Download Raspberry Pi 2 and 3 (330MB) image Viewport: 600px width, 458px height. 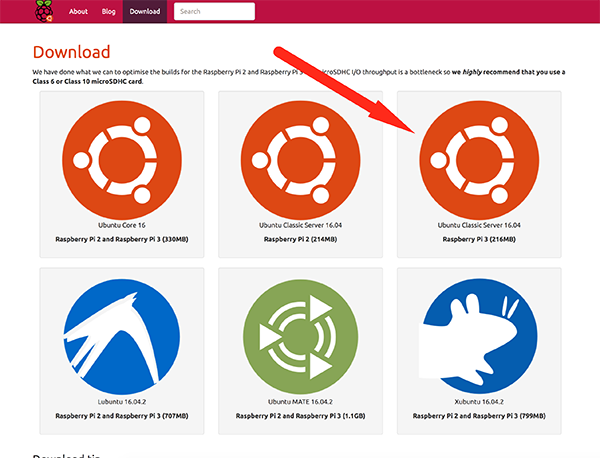point(122,239)
